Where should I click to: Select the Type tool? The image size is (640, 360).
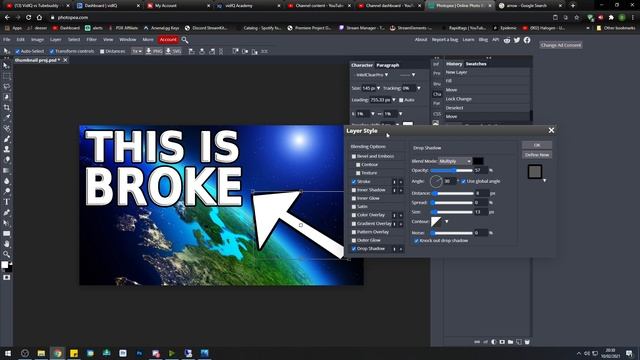[x=6, y=202]
